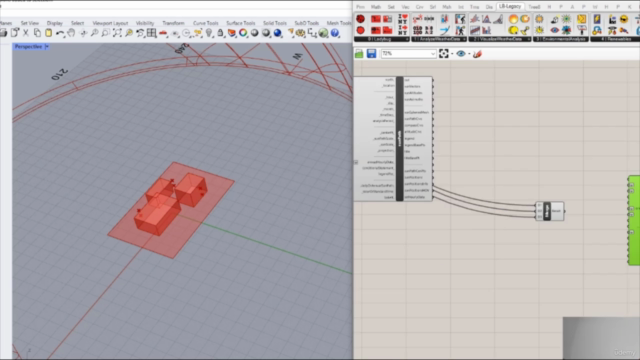This screenshot has height=360, width=640.
Task: Click the largest red box in viewport
Action: pyautogui.click(x=157, y=214)
